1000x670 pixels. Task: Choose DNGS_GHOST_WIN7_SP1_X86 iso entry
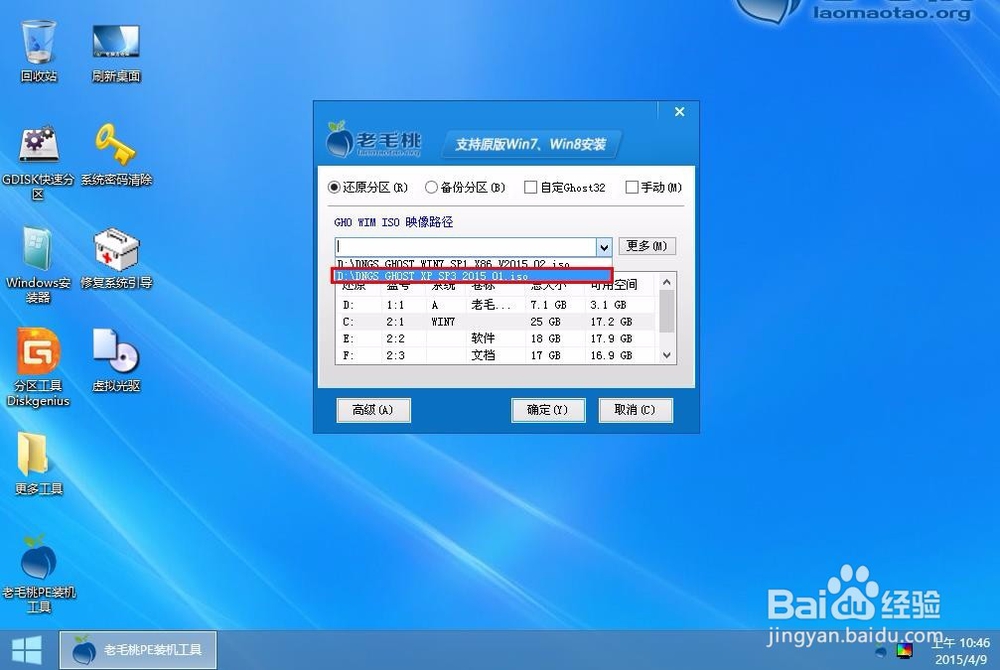point(473,263)
